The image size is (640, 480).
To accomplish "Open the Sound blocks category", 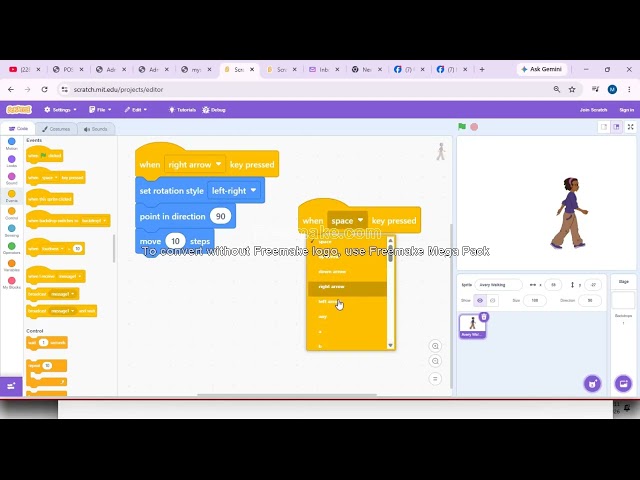I will click(11, 178).
